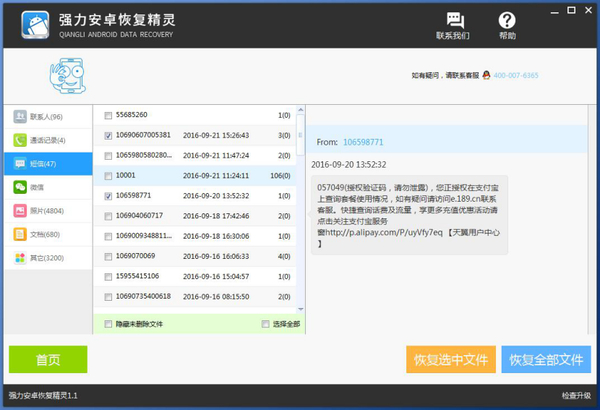Open the 联系我们 contact us chat icon

(453, 22)
